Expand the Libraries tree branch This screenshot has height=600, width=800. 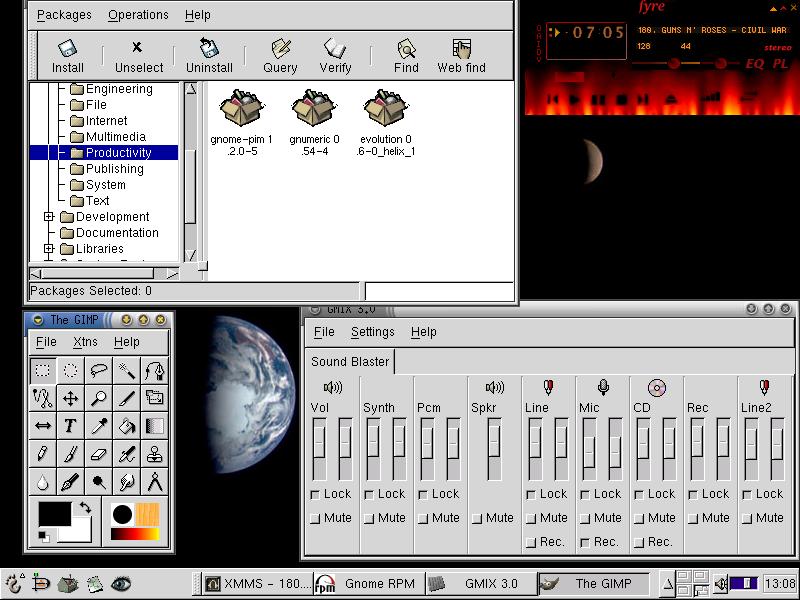(47, 248)
